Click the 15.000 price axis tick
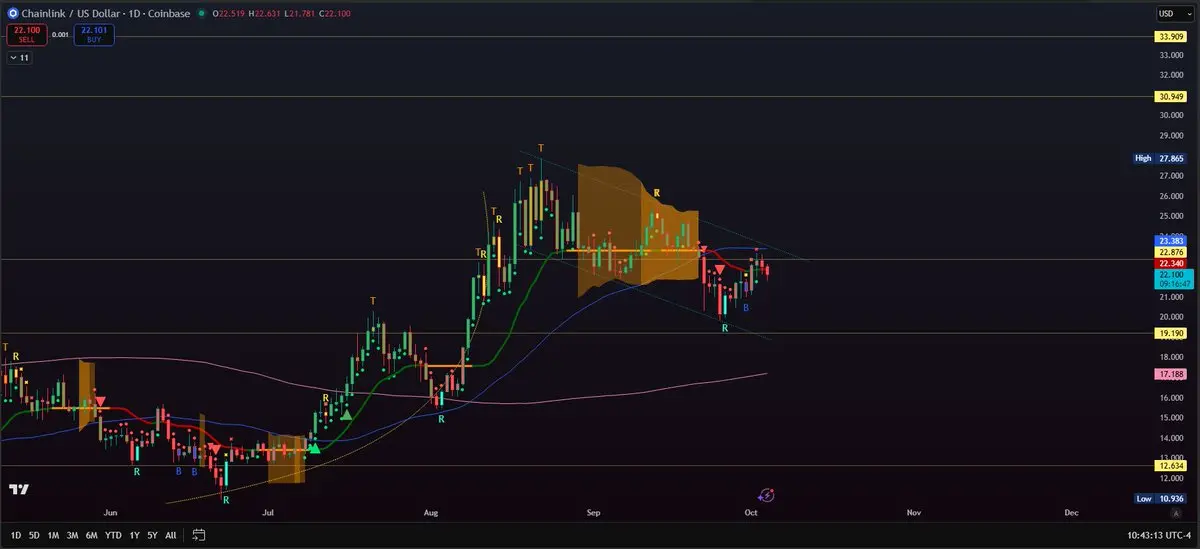Viewport: 1200px width, 549px height. point(1172,418)
